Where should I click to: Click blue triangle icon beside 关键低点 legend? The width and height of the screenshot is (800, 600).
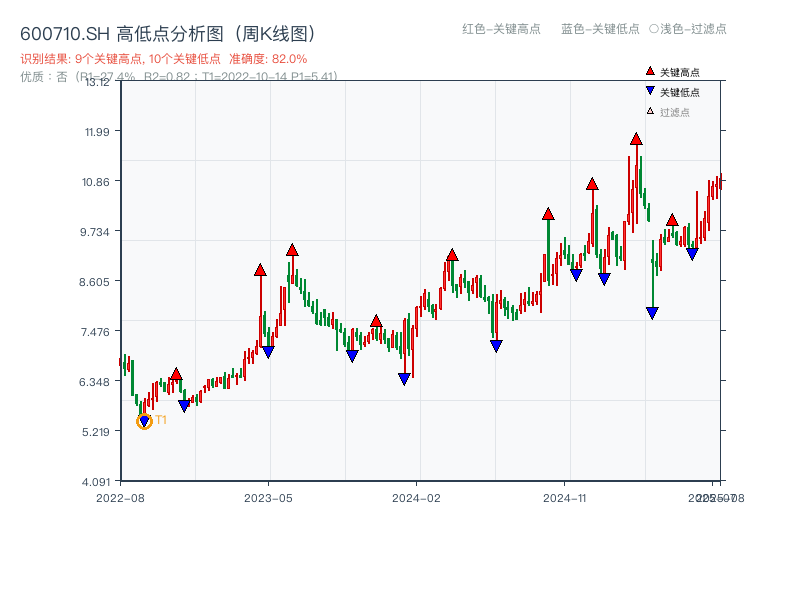650,91
